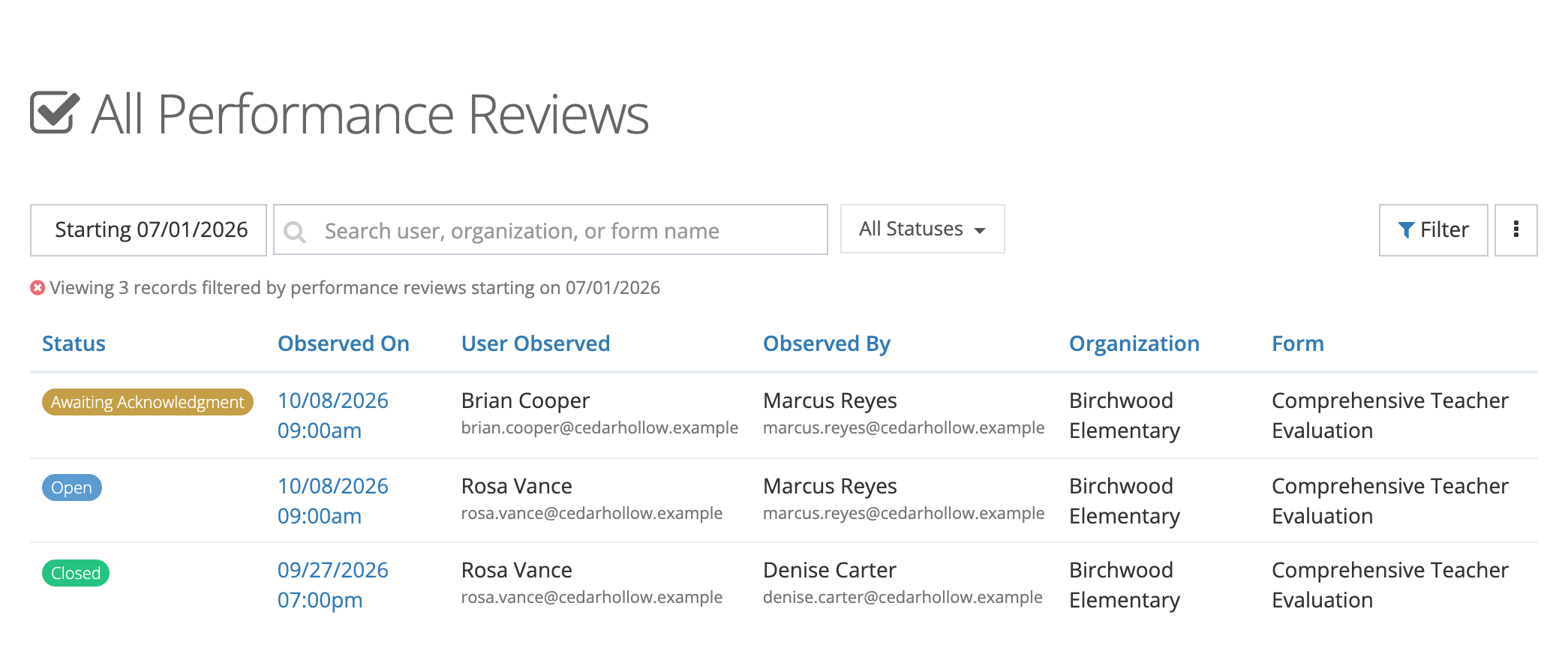
Task: Open the vertical three-dot more options menu
Action: pyautogui.click(x=1515, y=229)
